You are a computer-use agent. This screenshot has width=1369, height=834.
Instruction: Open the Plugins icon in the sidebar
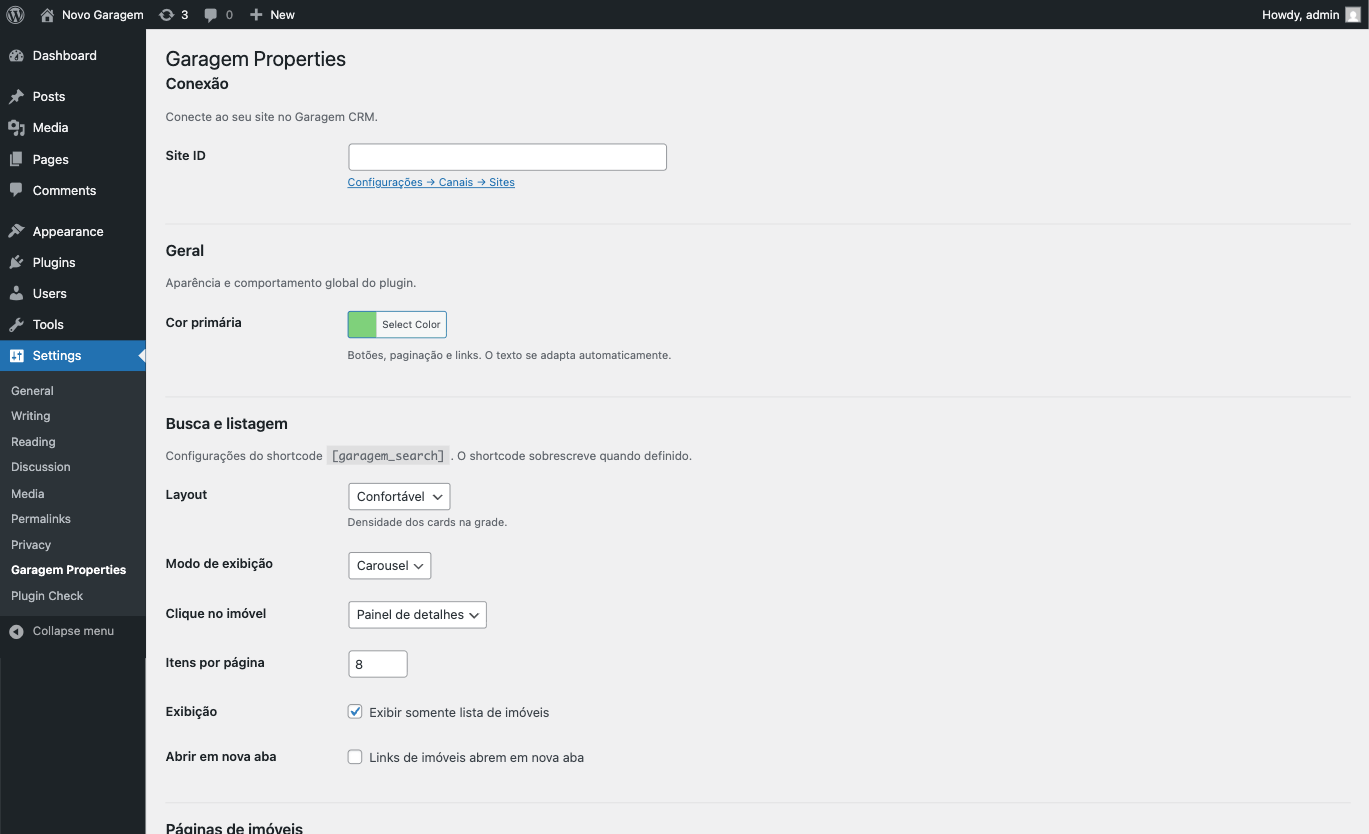point(17,262)
